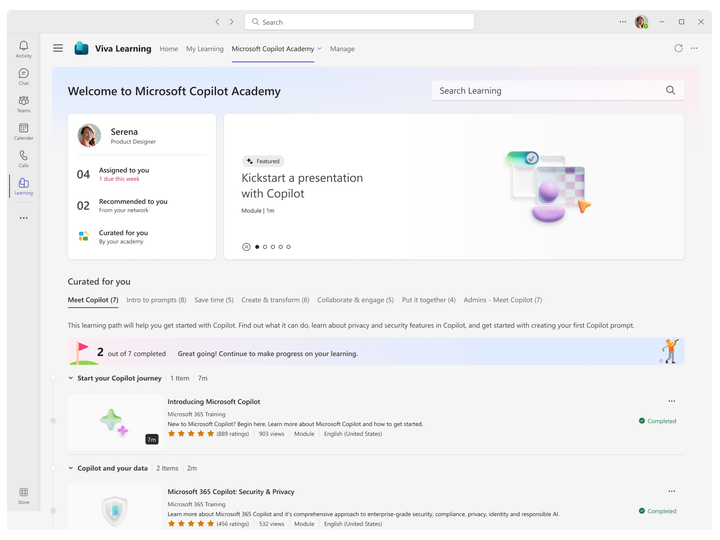Open Microsoft 365 Copilot: Security & Privacy title
720x540 pixels.
click(231, 492)
